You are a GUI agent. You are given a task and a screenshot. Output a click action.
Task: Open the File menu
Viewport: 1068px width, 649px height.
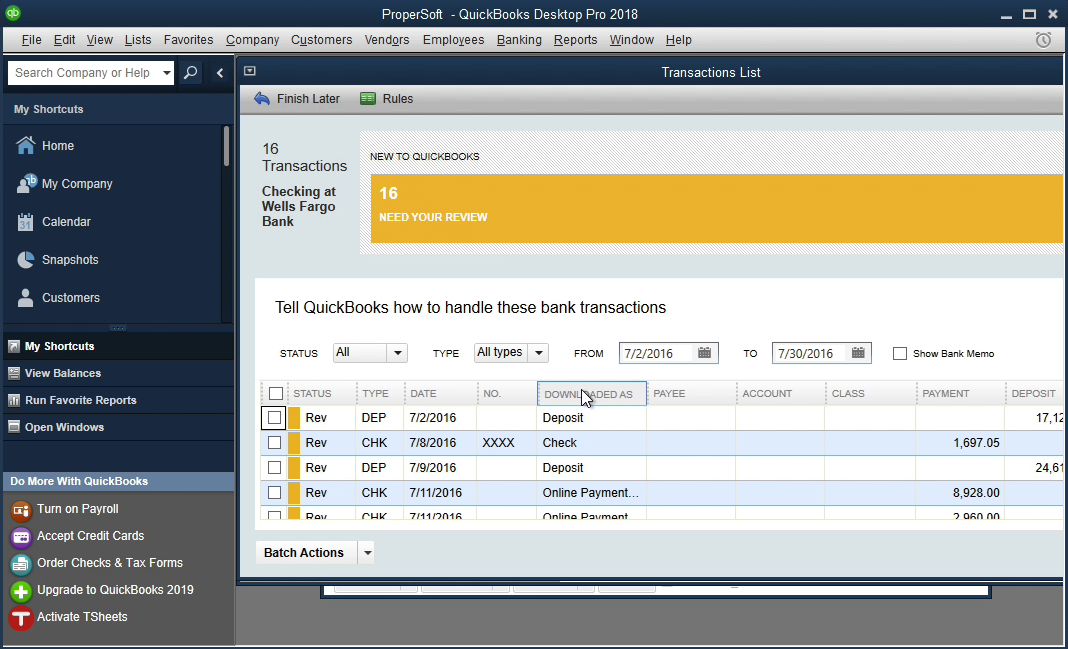point(31,40)
